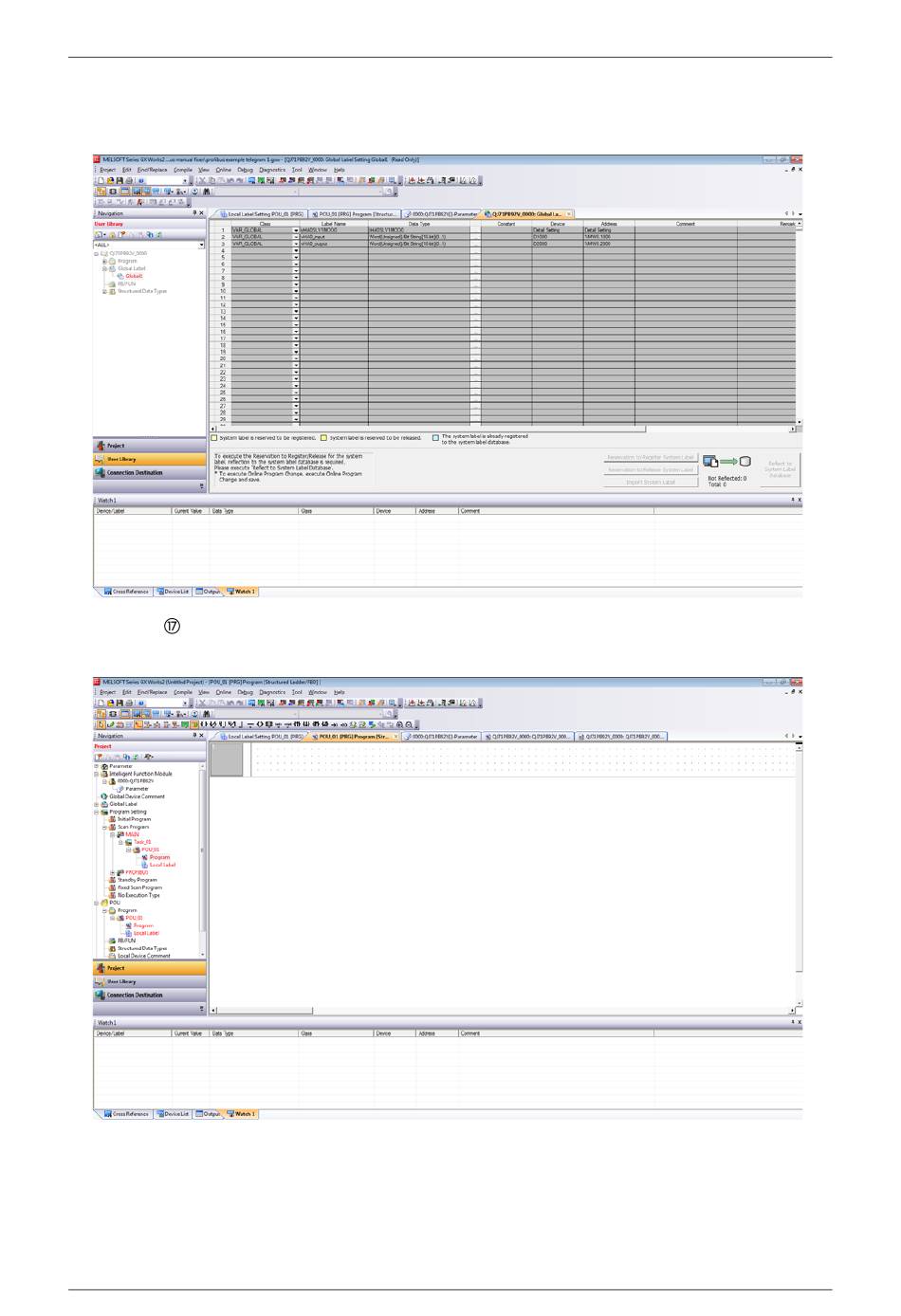Click Save icon in lower Structured Ladder window
The width and height of the screenshot is (901, 1316).
click(120, 703)
